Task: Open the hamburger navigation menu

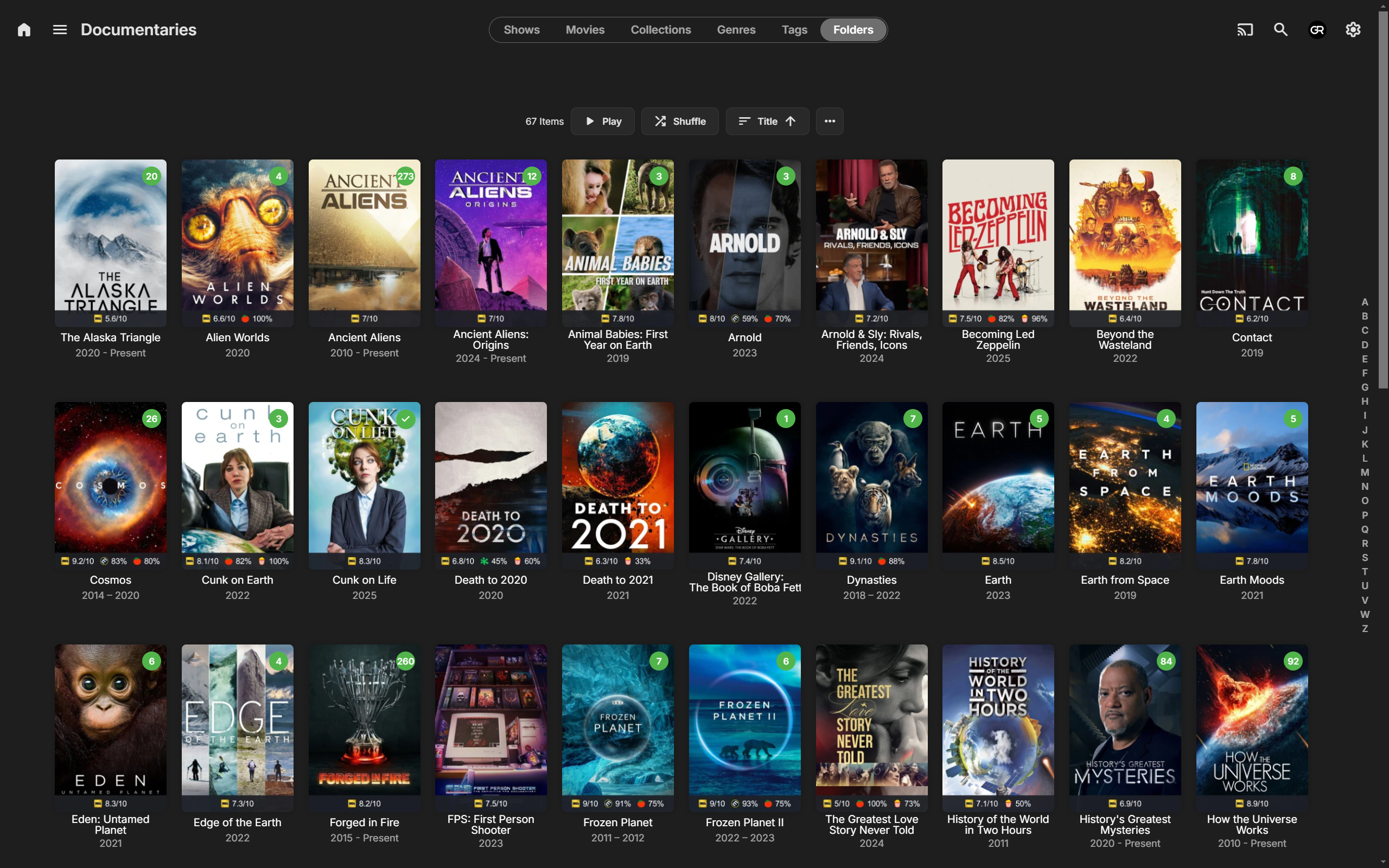Action: [x=60, y=30]
